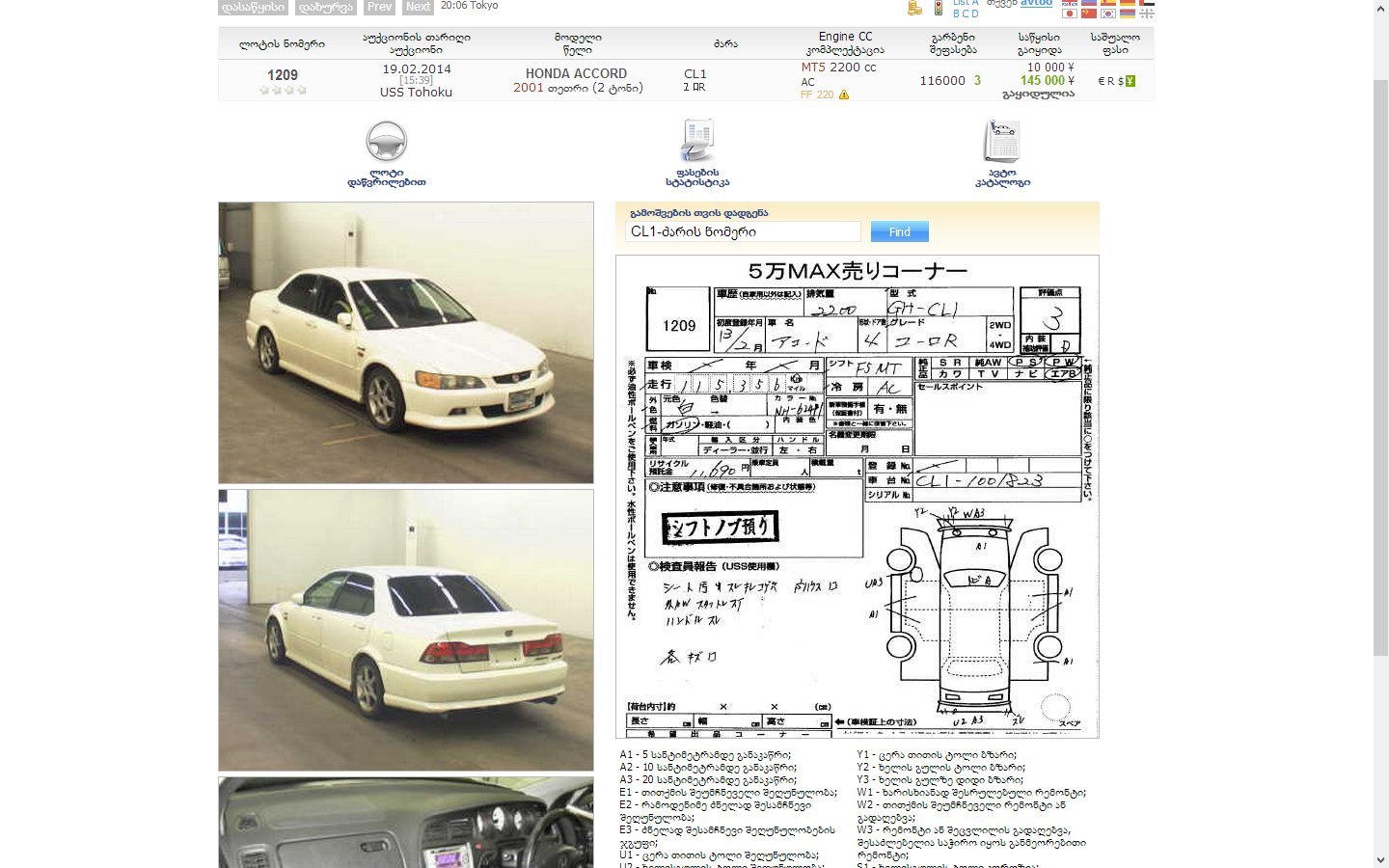Click the გაყიდულია sold status text
Screen dimensions: 1389x868
point(1038,95)
